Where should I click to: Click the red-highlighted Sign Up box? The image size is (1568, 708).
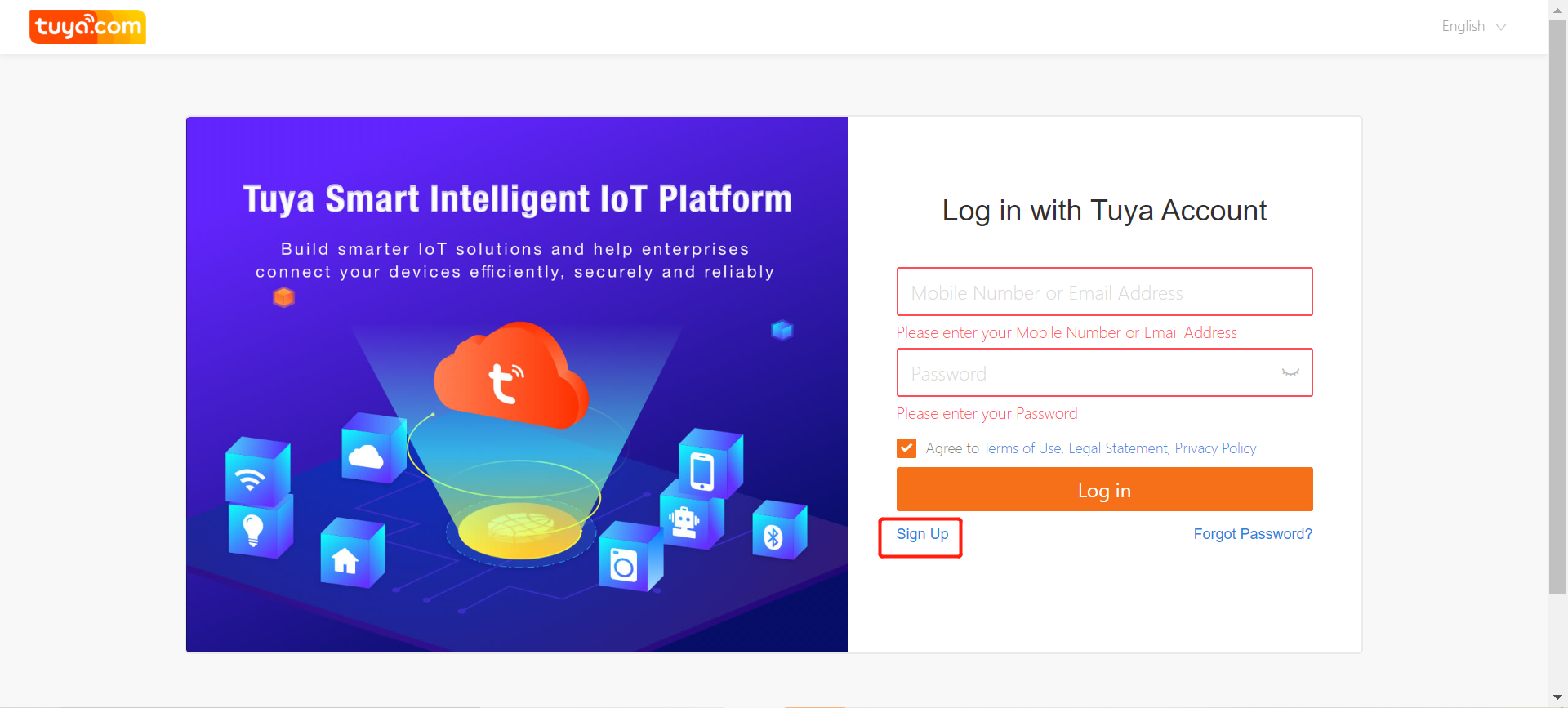tap(920, 537)
